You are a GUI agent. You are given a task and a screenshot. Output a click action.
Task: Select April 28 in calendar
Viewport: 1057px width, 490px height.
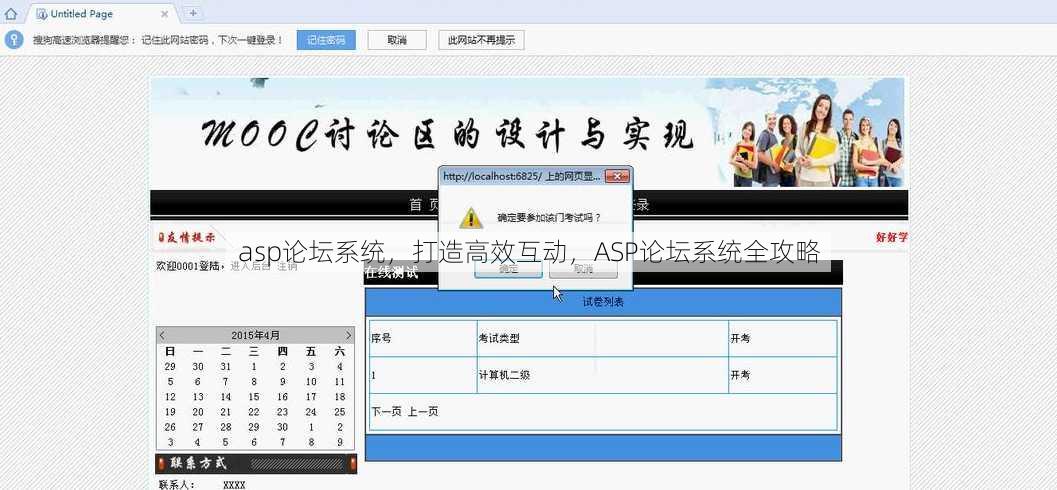click(226, 427)
